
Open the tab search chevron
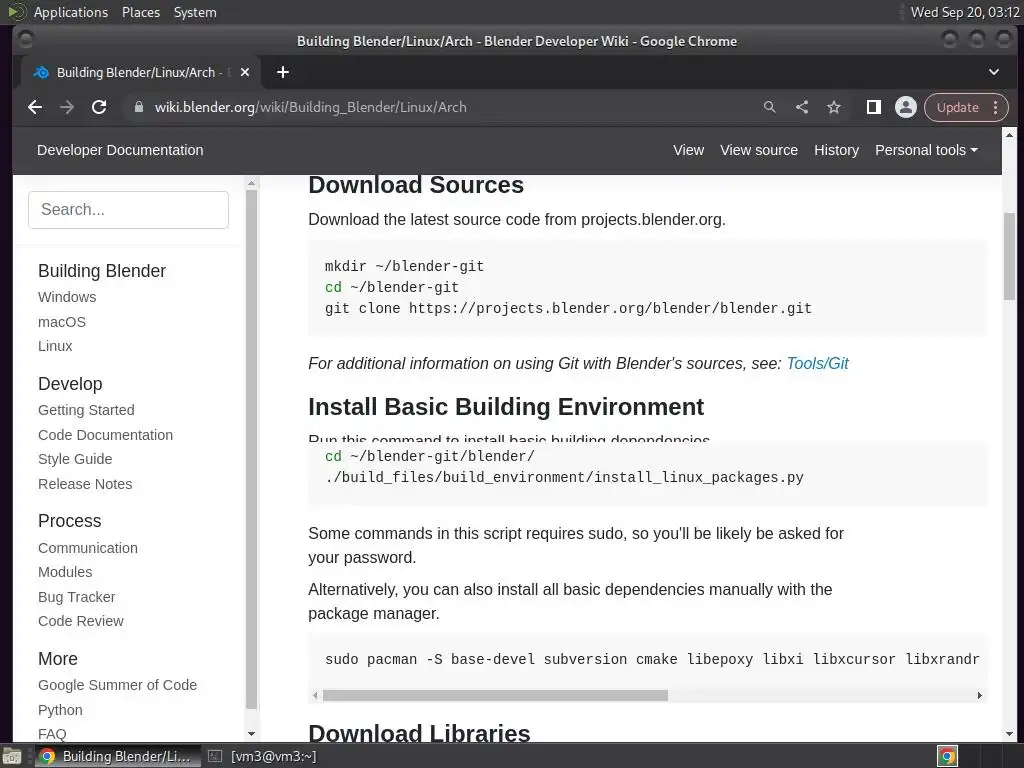(x=994, y=72)
